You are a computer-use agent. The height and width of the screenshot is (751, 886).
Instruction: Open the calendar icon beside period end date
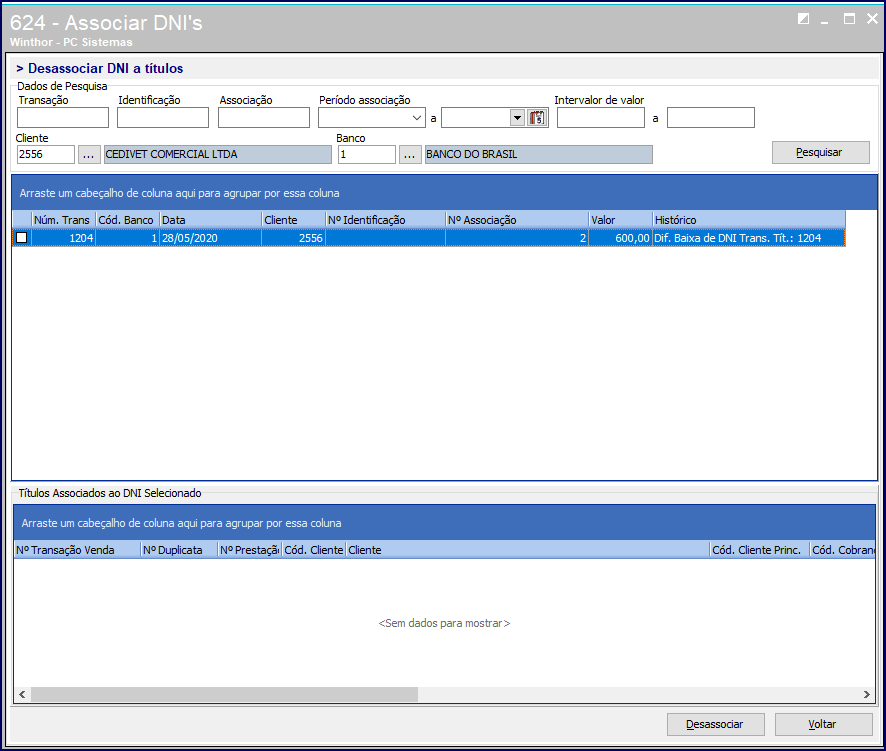tap(537, 118)
